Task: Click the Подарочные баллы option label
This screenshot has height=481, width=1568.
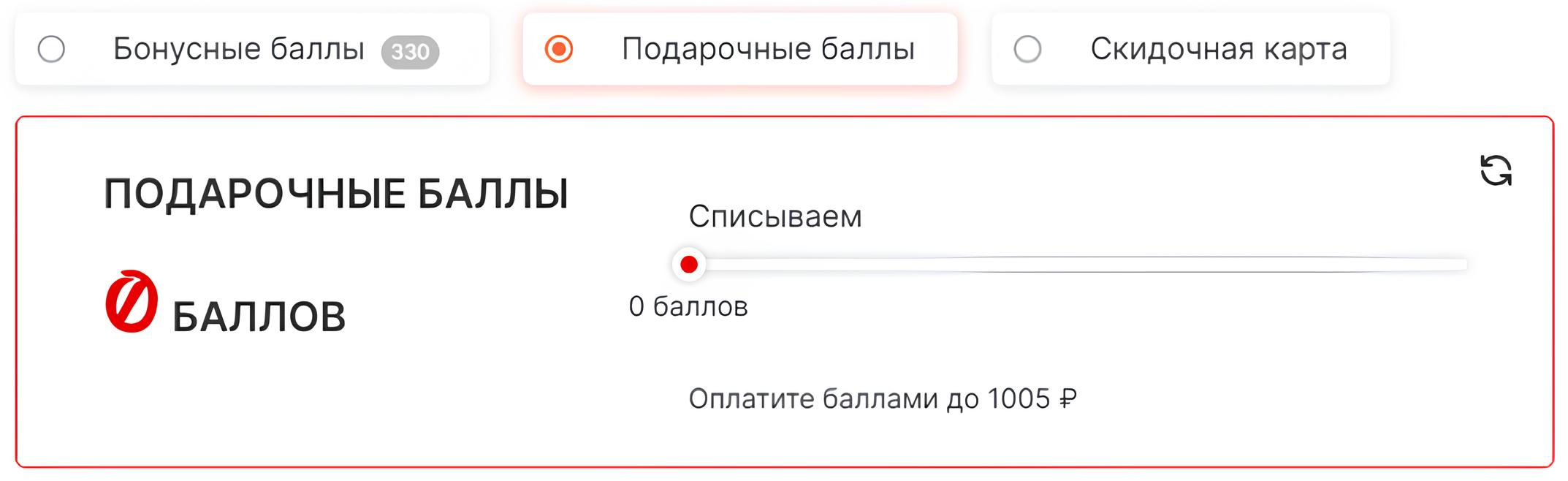Action: point(768,50)
